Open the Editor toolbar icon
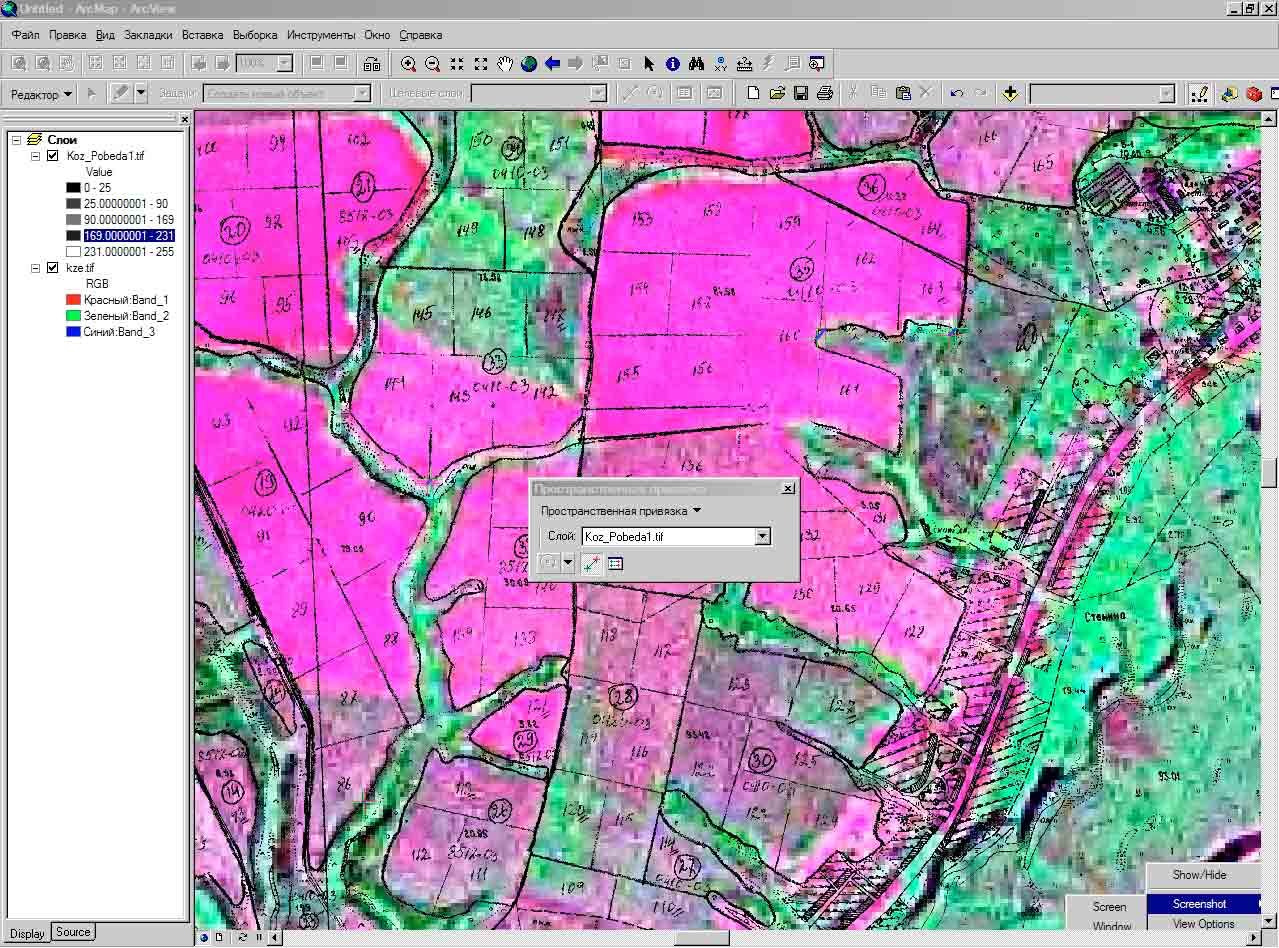1279x948 pixels. coord(1200,93)
